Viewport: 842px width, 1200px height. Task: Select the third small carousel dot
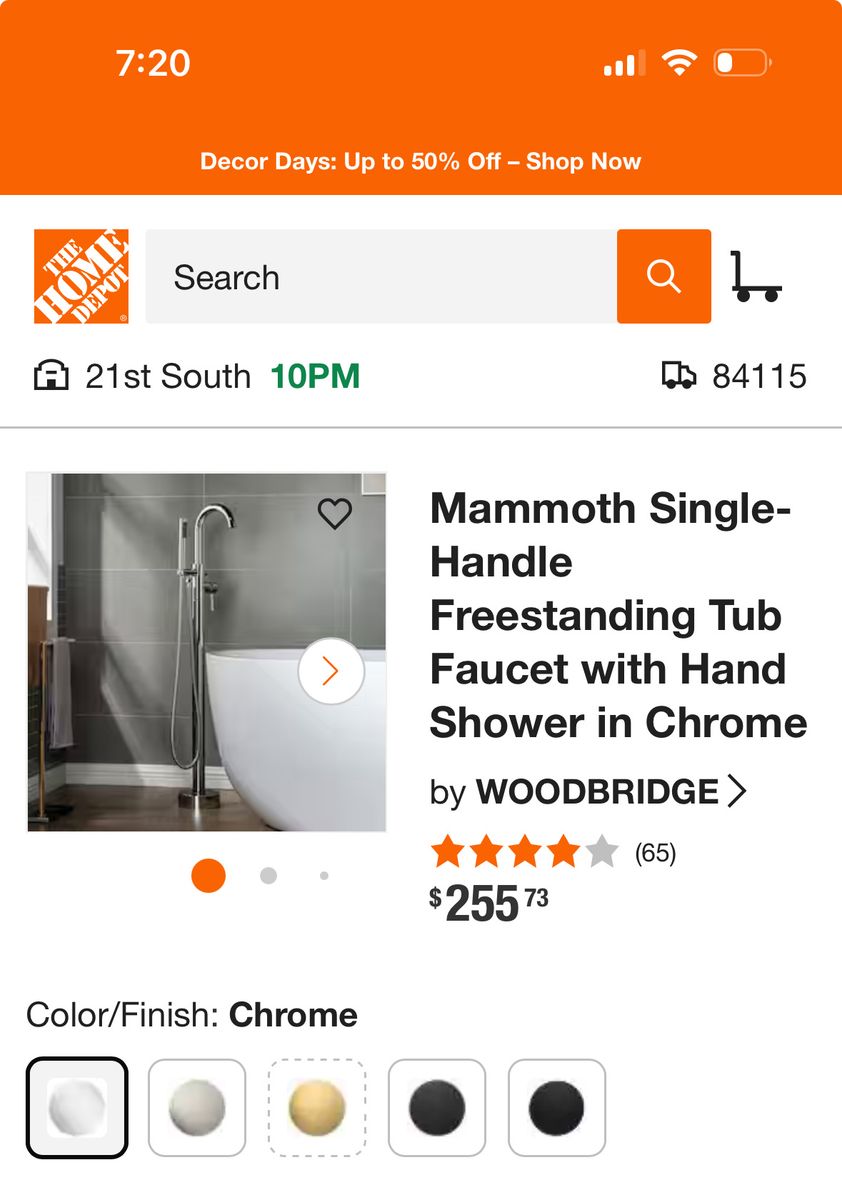[324, 876]
